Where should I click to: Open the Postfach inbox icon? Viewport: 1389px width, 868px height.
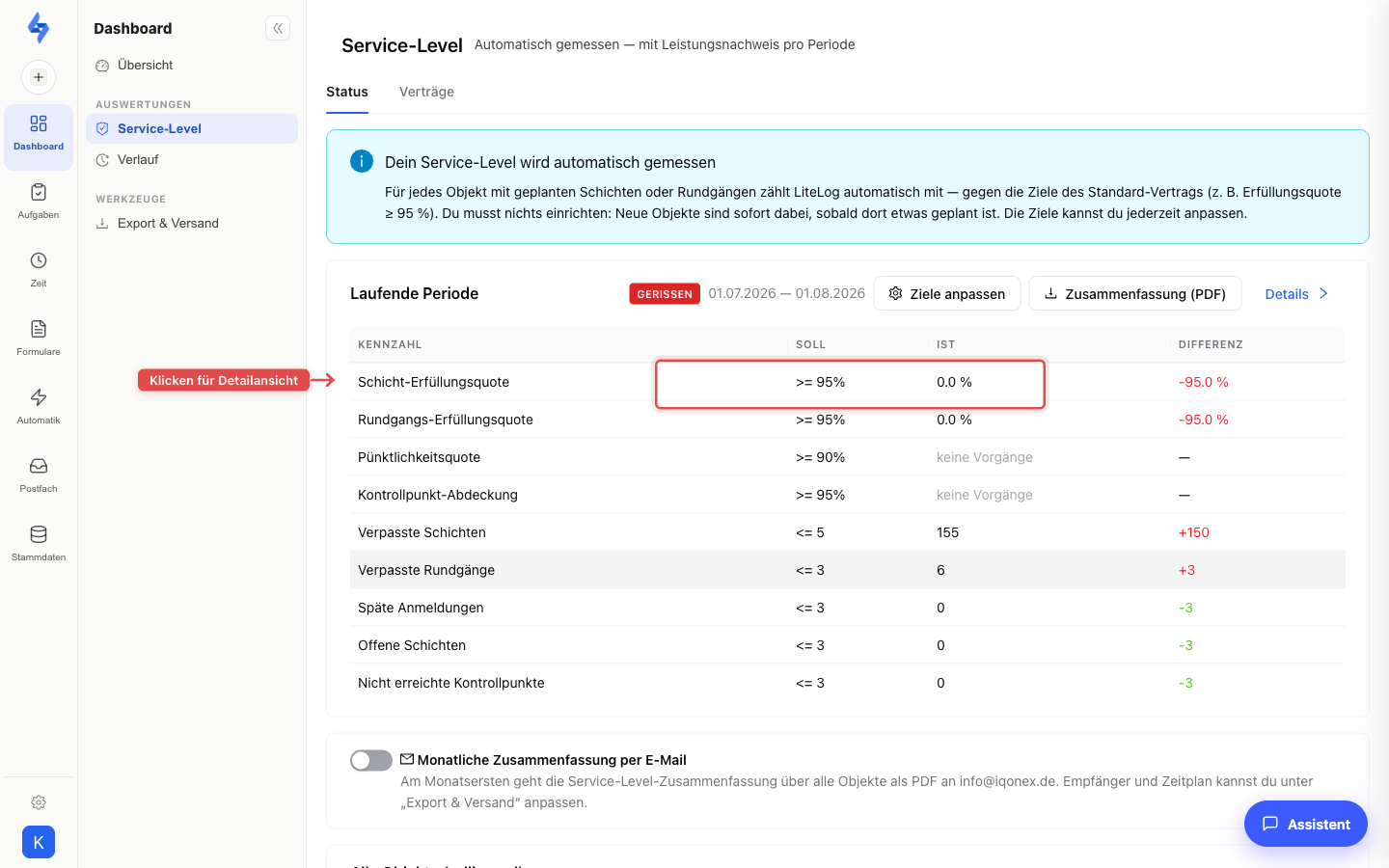(x=39, y=466)
